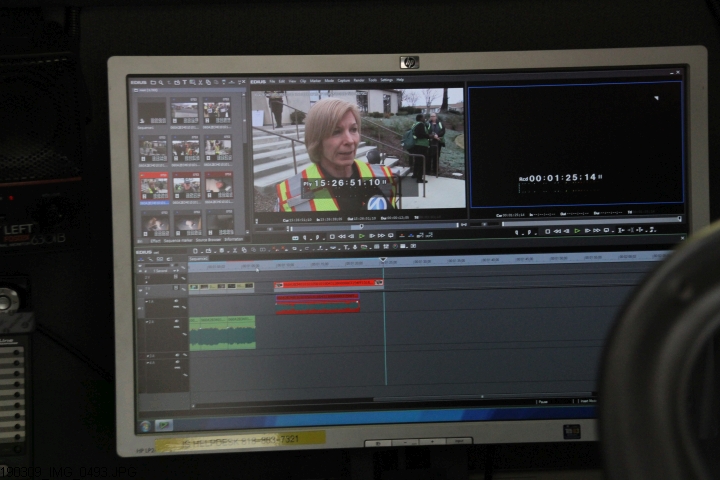
Task: Click the cut icon in timeline toolbar
Action: [x=235, y=250]
